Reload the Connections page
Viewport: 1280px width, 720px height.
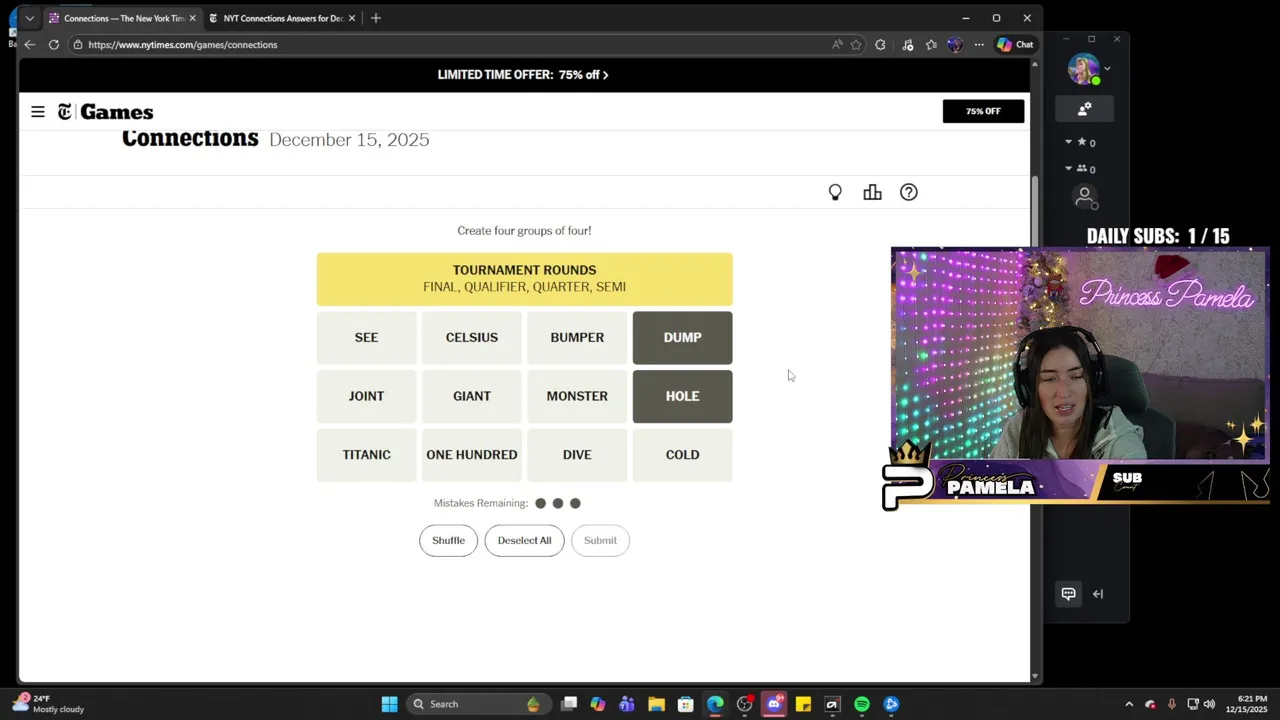pos(54,44)
